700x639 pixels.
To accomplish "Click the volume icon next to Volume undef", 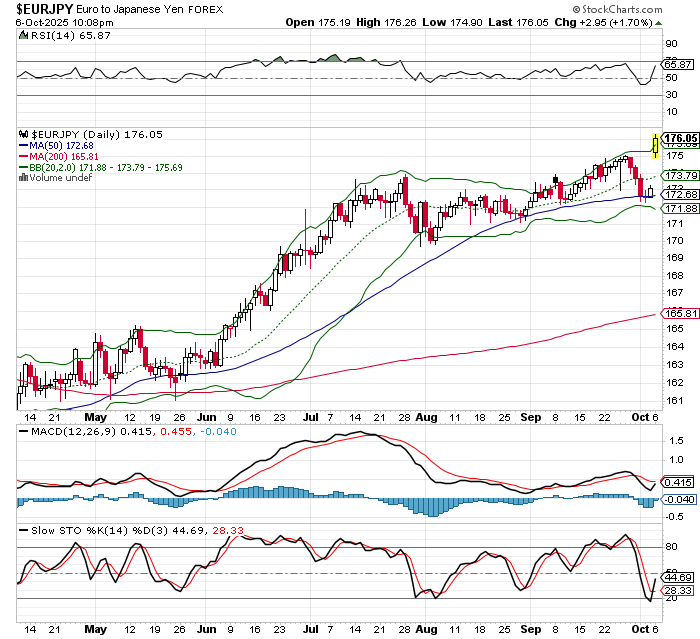I will [24, 178].
